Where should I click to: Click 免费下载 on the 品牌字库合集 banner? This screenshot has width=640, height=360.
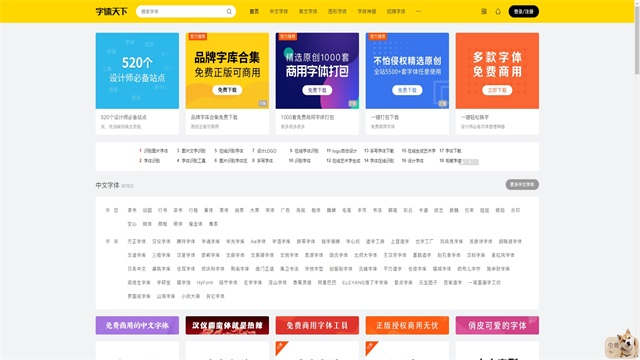227,90
